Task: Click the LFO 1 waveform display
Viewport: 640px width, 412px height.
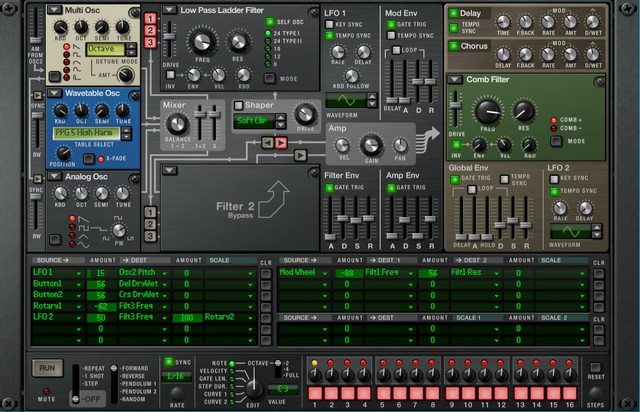Action: pos(346,100)
